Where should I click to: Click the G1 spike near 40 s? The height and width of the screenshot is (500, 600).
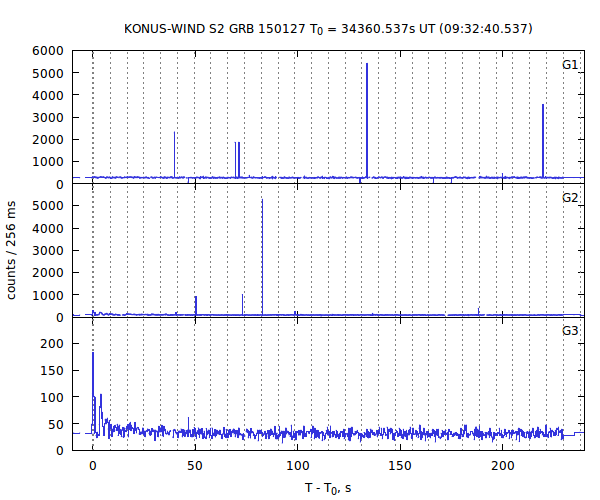tap(174, 155)
